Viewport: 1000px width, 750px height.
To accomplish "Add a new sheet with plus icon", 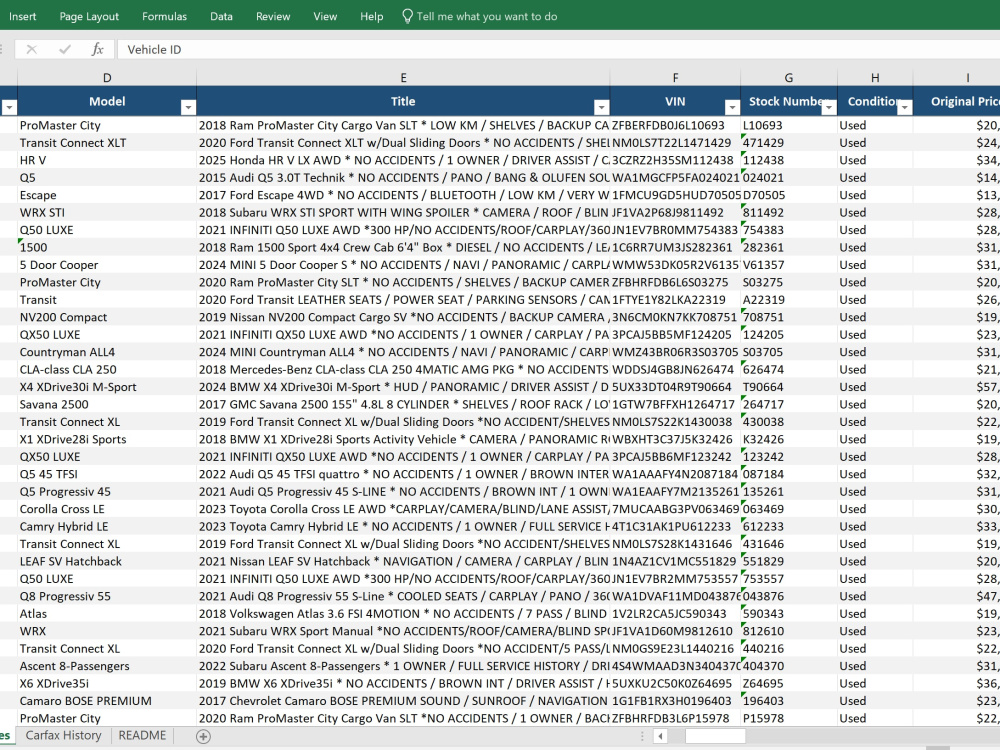I will (x=203, y=737).
